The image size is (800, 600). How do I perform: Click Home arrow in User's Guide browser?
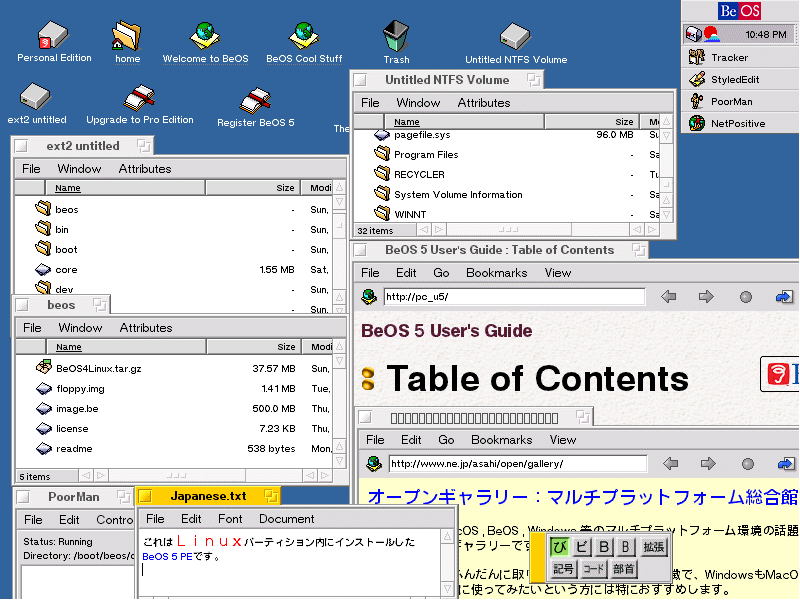[x=784, y=296]
